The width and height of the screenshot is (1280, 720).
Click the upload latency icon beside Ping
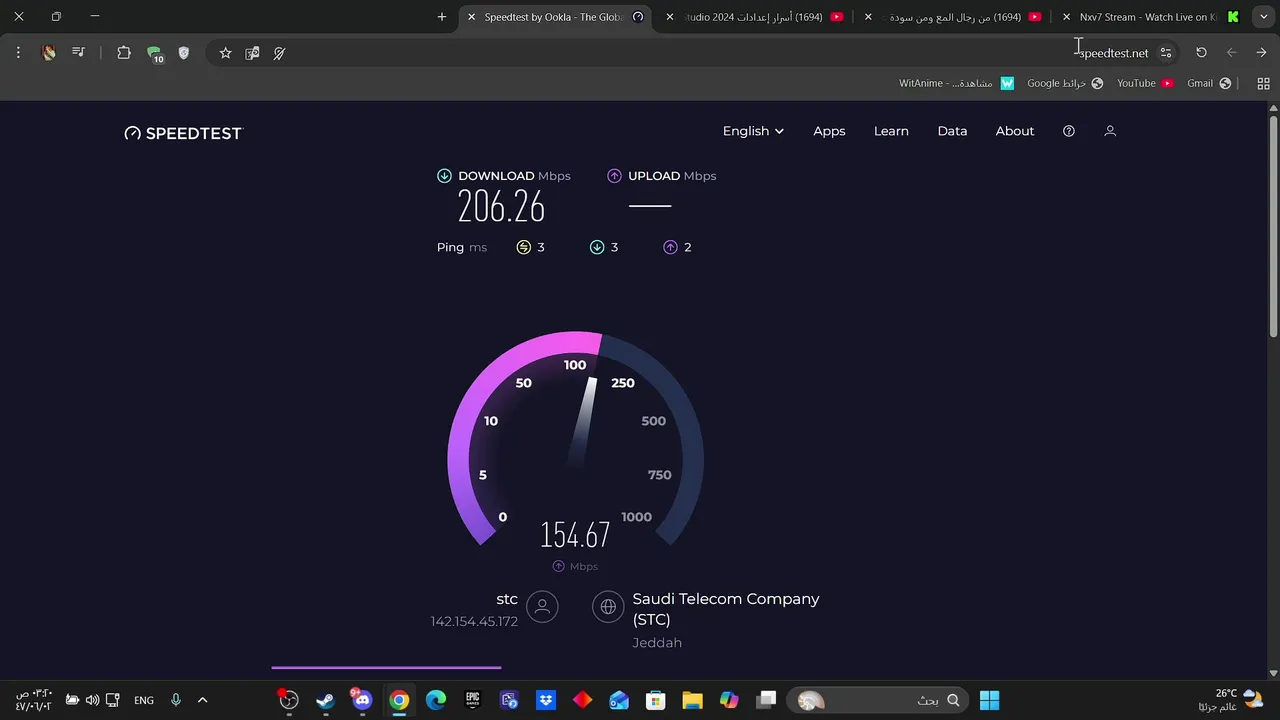click(670, 247)
